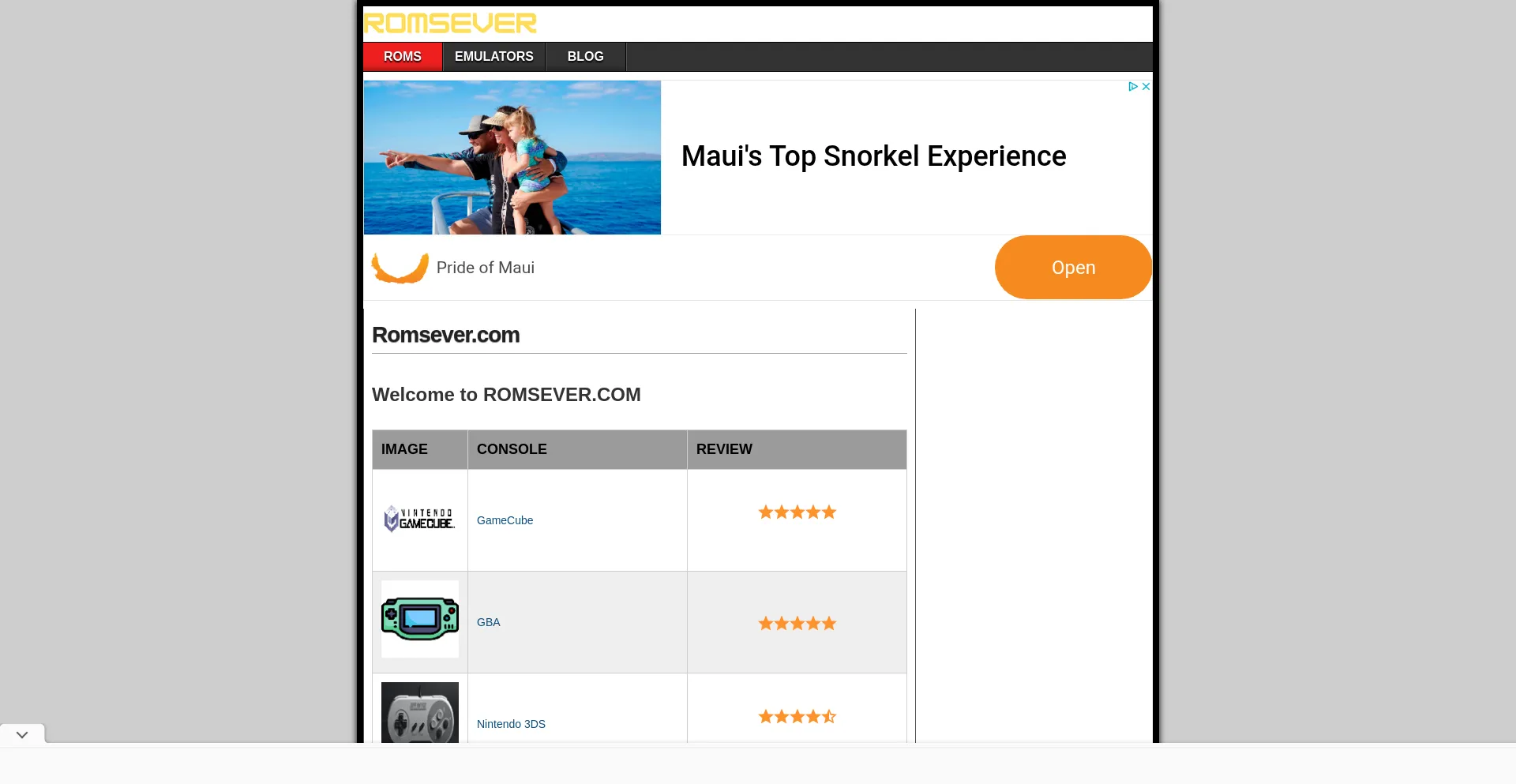Screen dimensions: 1516x784
Task: Collapse the bottom bar with chevron
Action: (x=22, y=734)
